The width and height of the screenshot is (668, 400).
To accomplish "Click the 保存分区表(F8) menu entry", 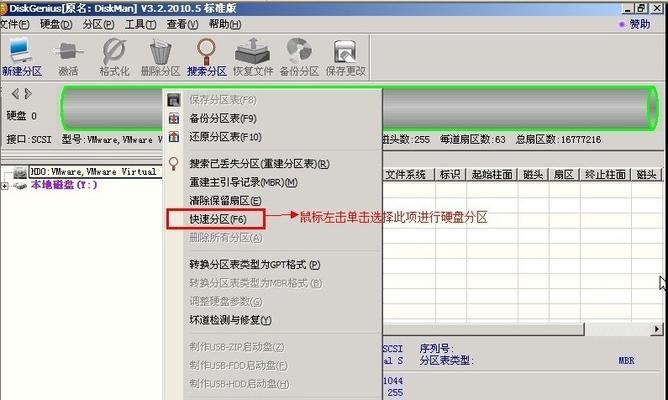I will click(x=223, y=100).
